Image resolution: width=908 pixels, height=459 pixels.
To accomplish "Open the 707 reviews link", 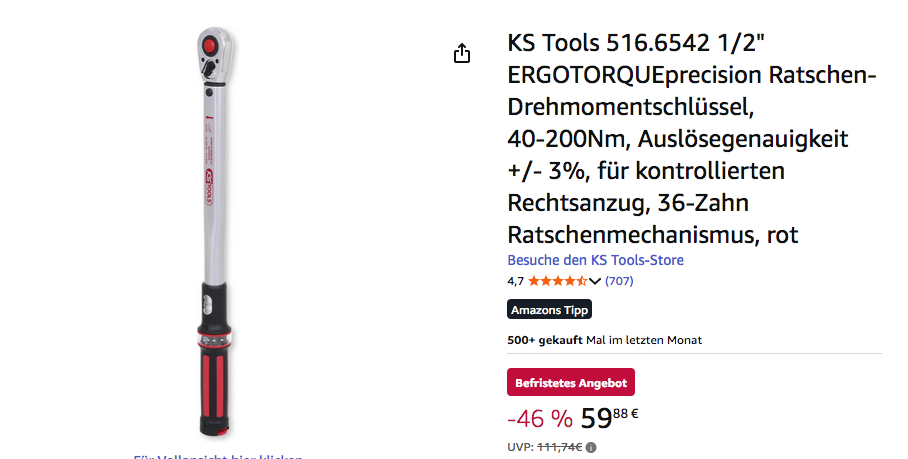I will (x=619, y=281).
